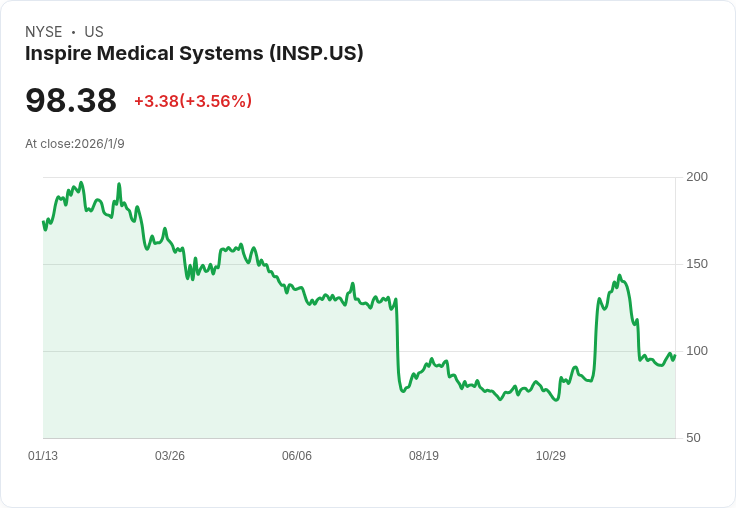Click the chart peak near 200 in January
Viewport: 736px width, 508px height.
[x=82, y=183]
